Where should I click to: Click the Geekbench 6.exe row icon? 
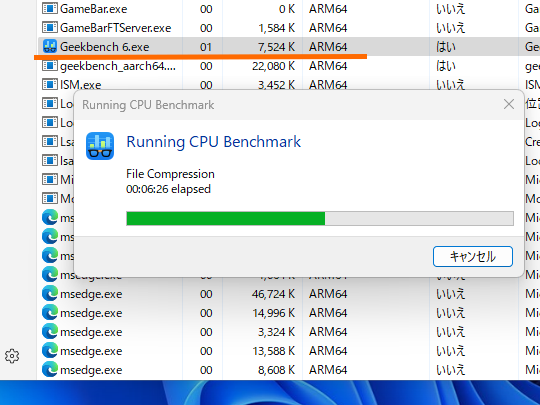[50, 46]
